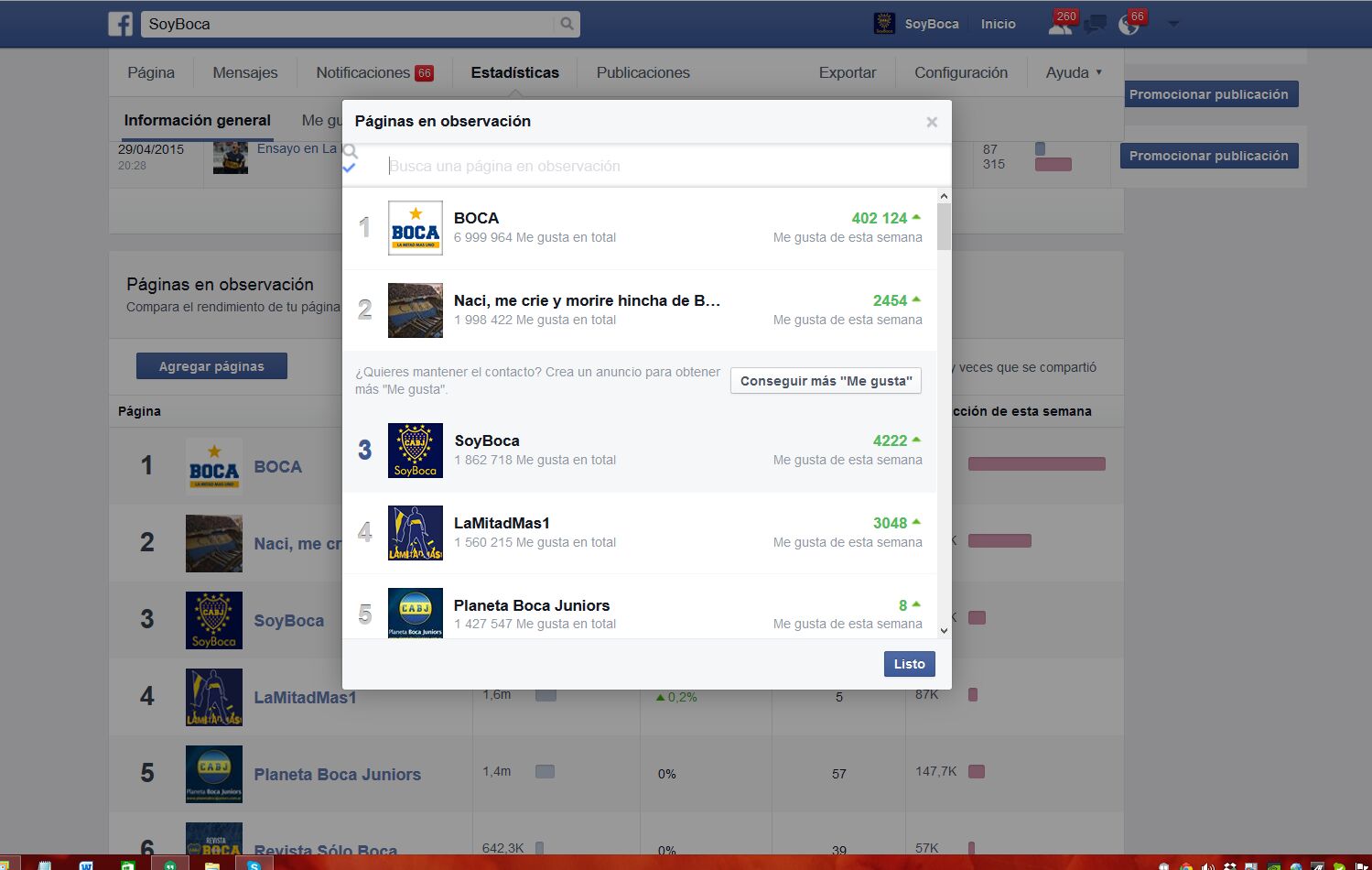The width and height of the screenshot is (1372, 870).
Task: Click the dialog scrollbar up arrow
Action: 944,196
